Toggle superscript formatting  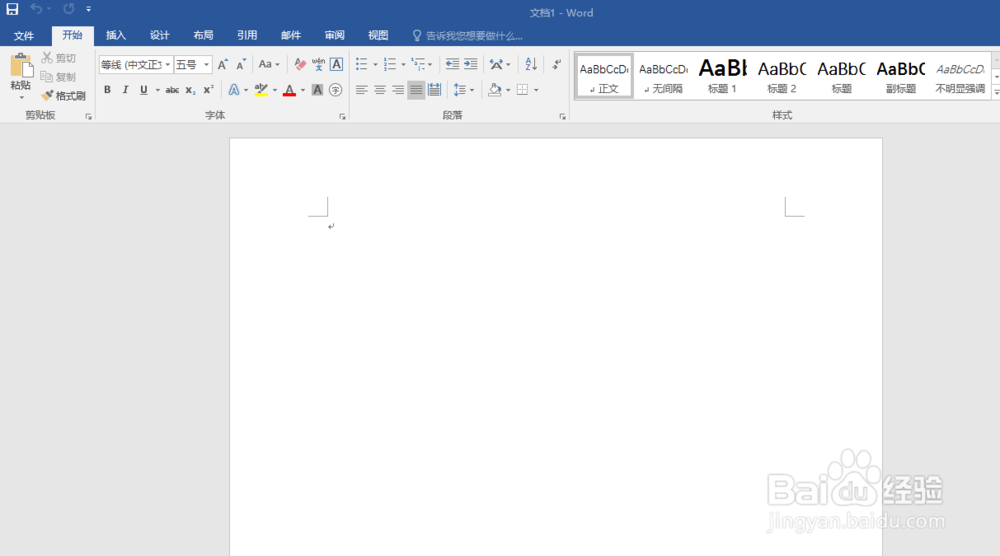(x=208, y=90)
